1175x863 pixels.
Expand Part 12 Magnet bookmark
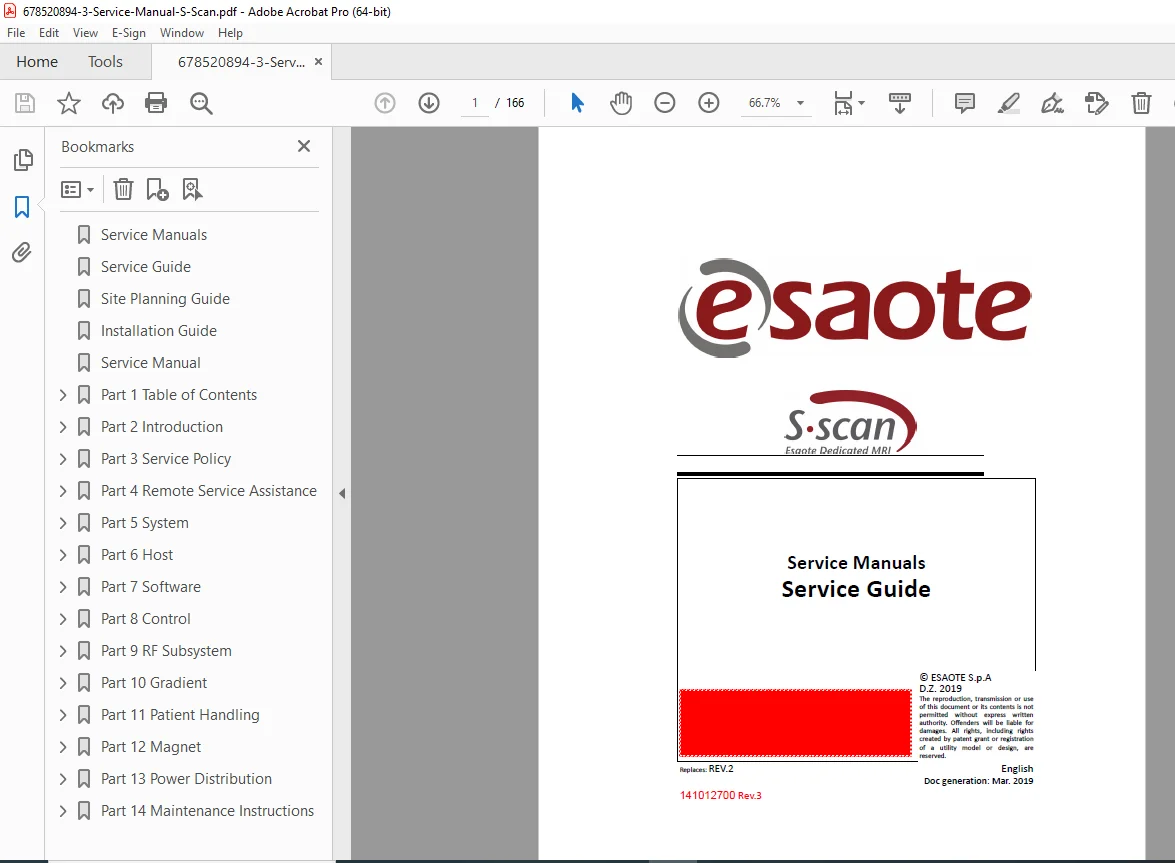click(63, 747)
